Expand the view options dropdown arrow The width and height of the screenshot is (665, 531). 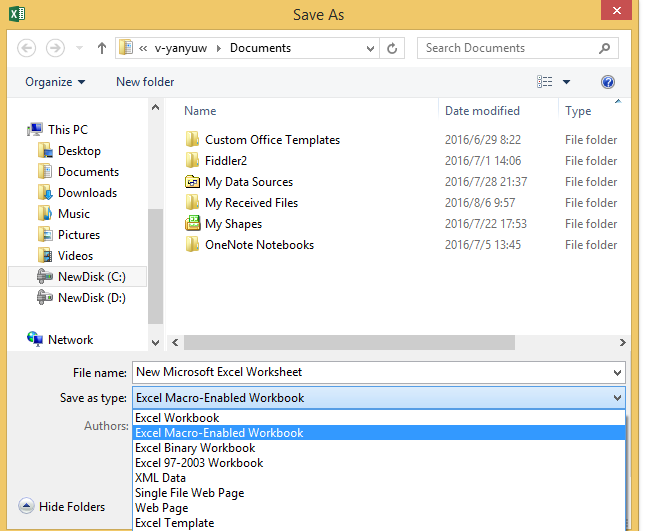(x=567, y=82)
